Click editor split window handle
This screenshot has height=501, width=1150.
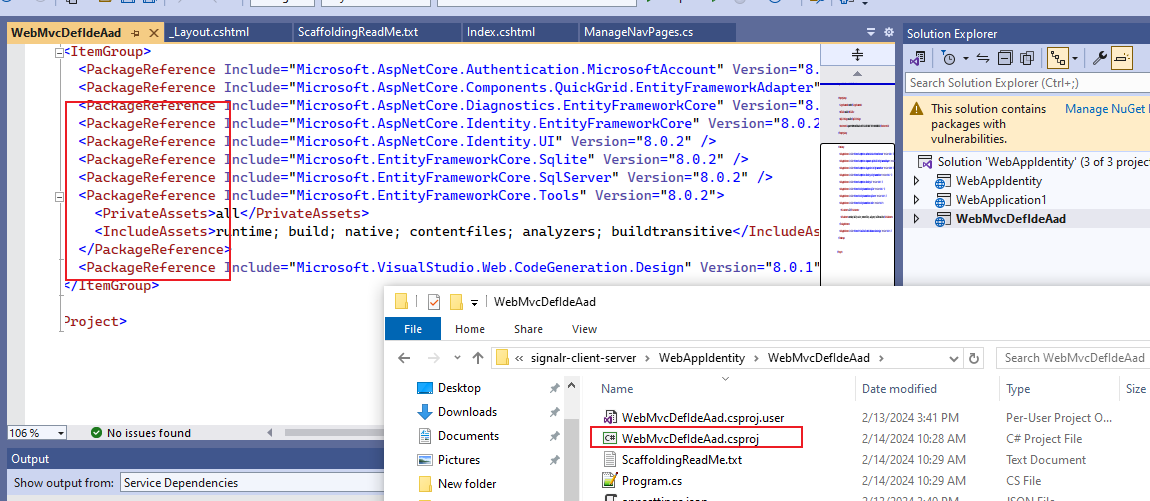point(858,55)
